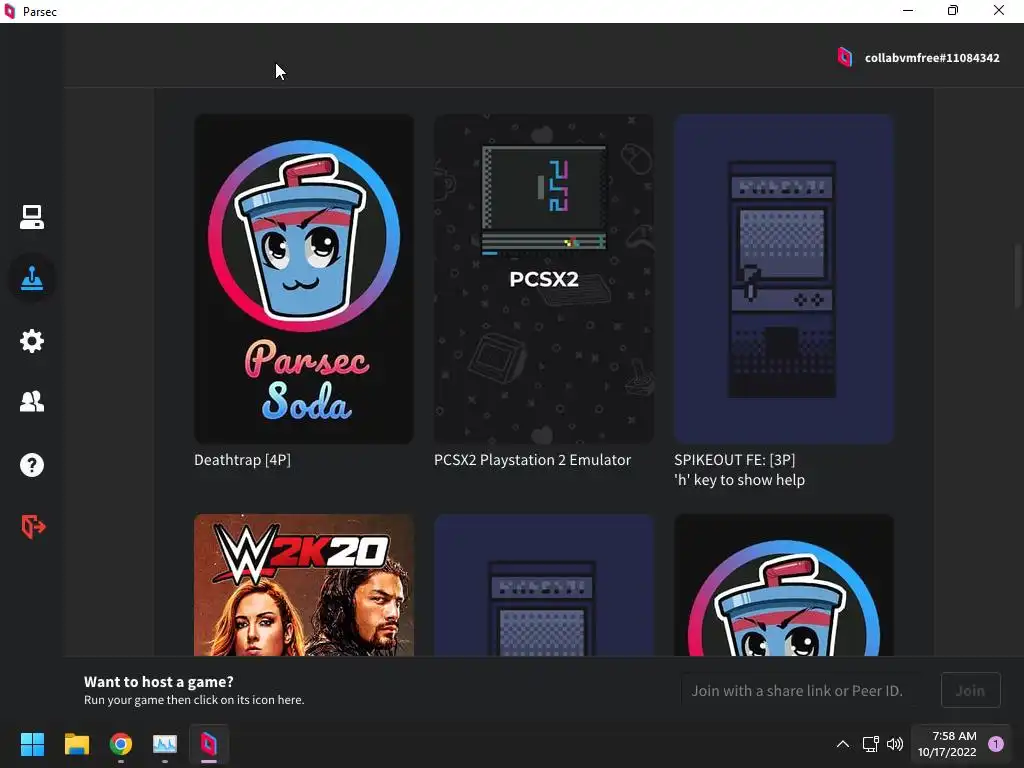Click Want to host a game? heading

[x=159, y=682]
